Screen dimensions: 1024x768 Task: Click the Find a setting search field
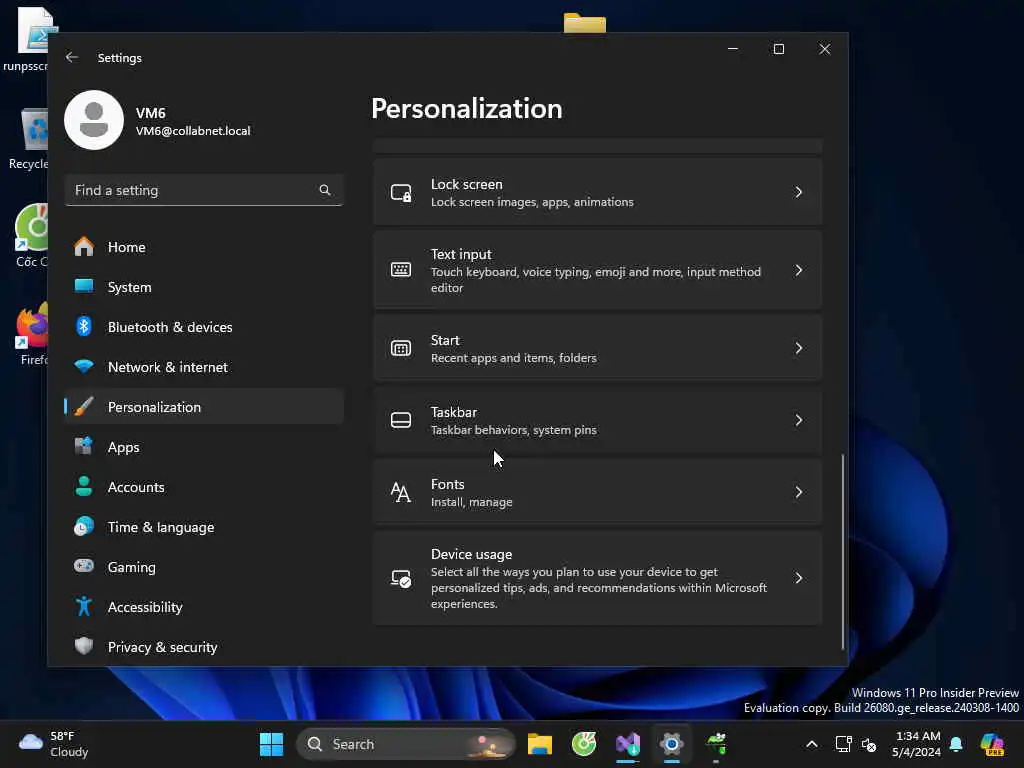point(204,190)
